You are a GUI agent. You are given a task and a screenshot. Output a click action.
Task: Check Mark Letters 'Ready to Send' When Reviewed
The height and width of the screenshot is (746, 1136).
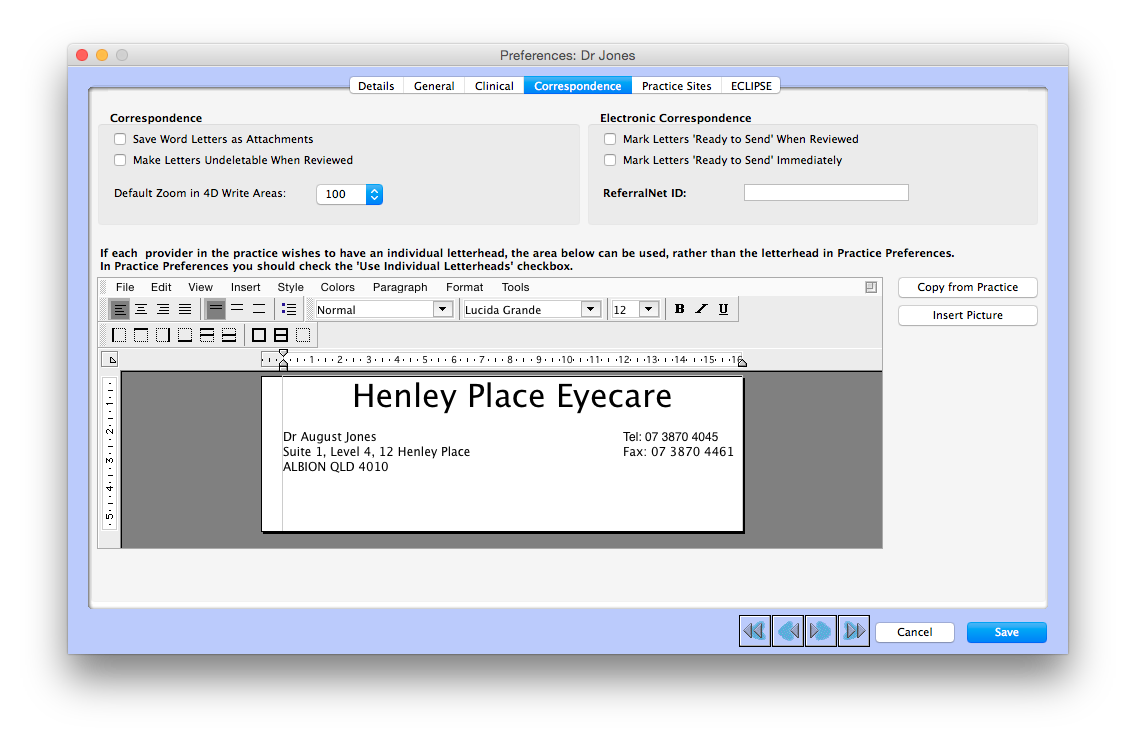click(610, 139)
